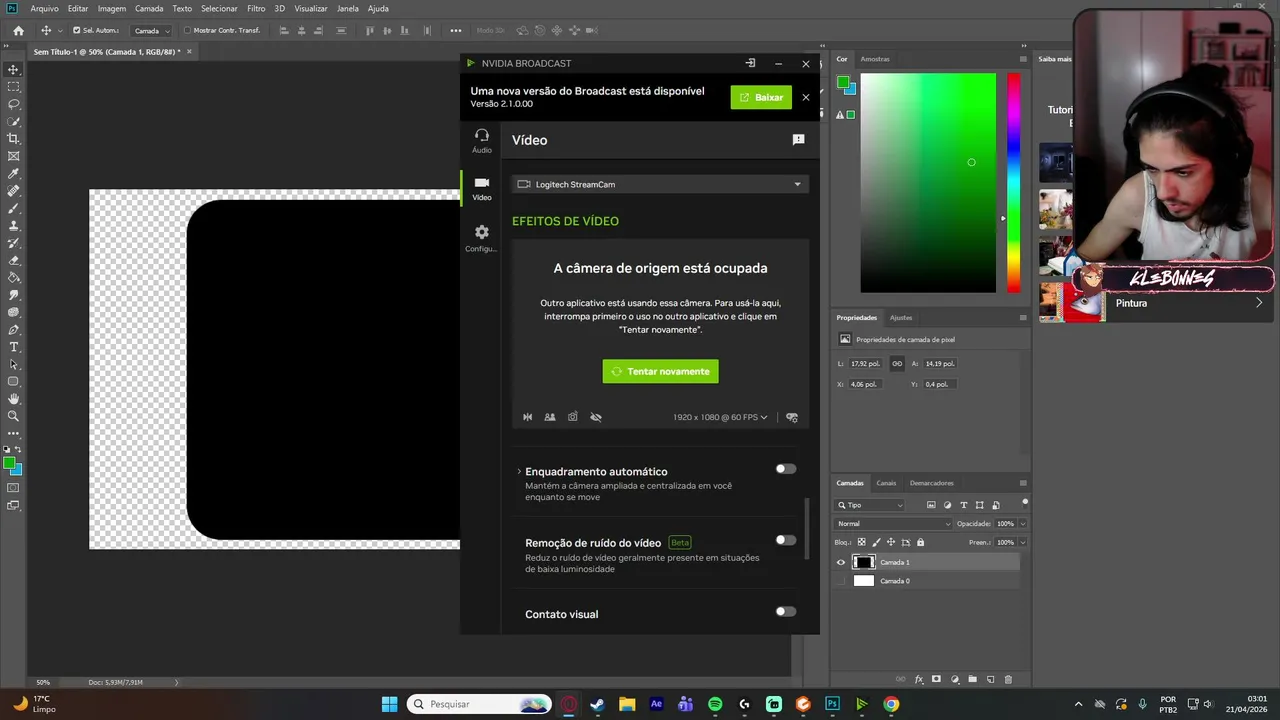Image resolution: width=1280 pixels, height=720 pixels.
Task: Open the Filtro menu
Action: click(x=256, y=8)
